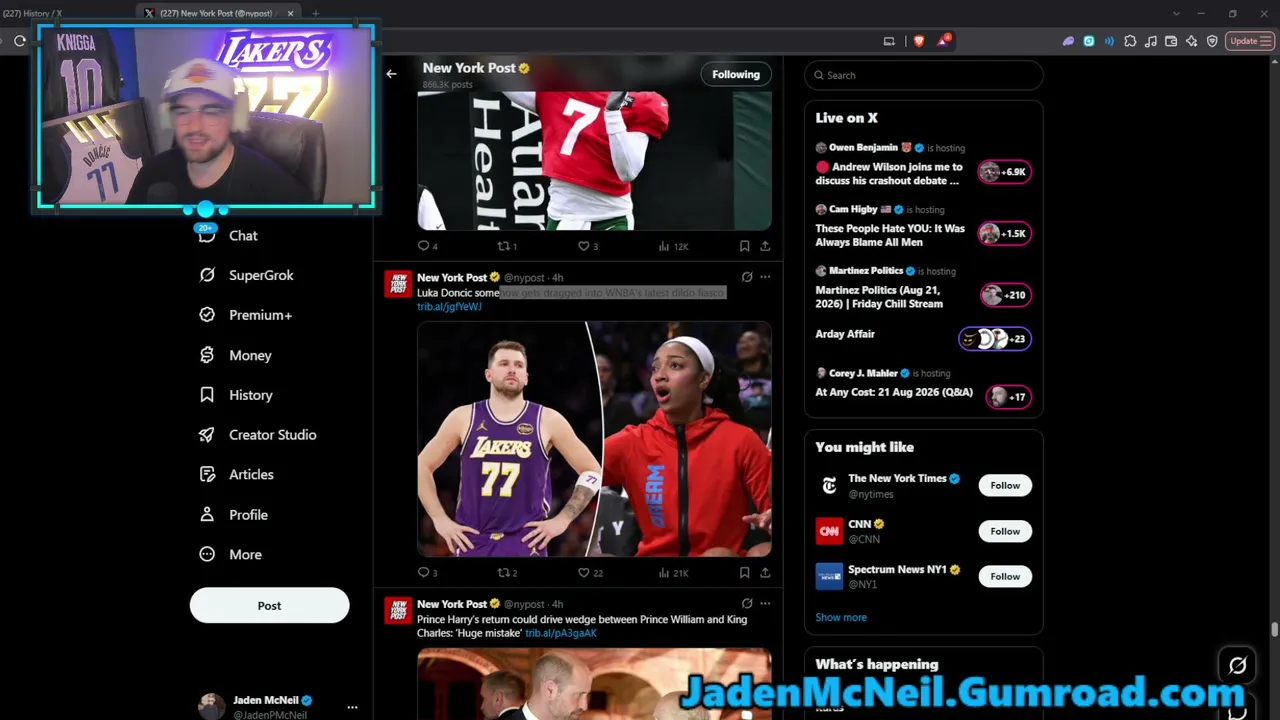Share the top post with 12K views
Viewport: 1280px width, 720px height.
coord(765,246)
